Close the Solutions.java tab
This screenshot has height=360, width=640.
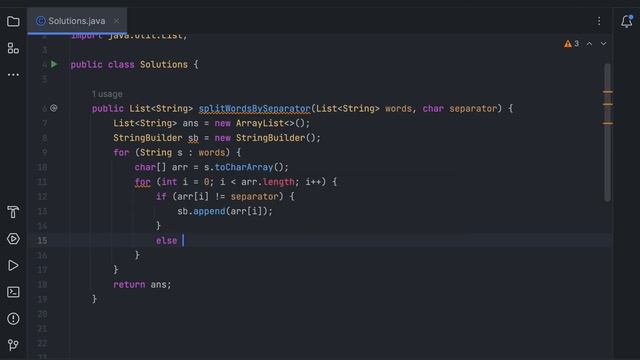(116, 21)
